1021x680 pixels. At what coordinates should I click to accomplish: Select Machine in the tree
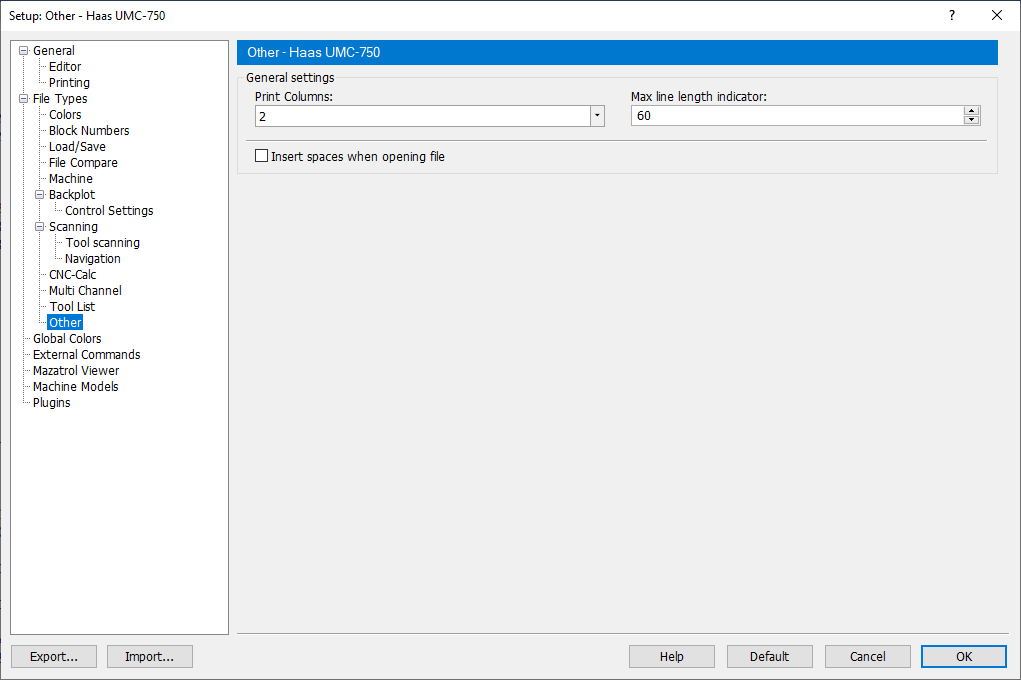[x=71, y=178]
